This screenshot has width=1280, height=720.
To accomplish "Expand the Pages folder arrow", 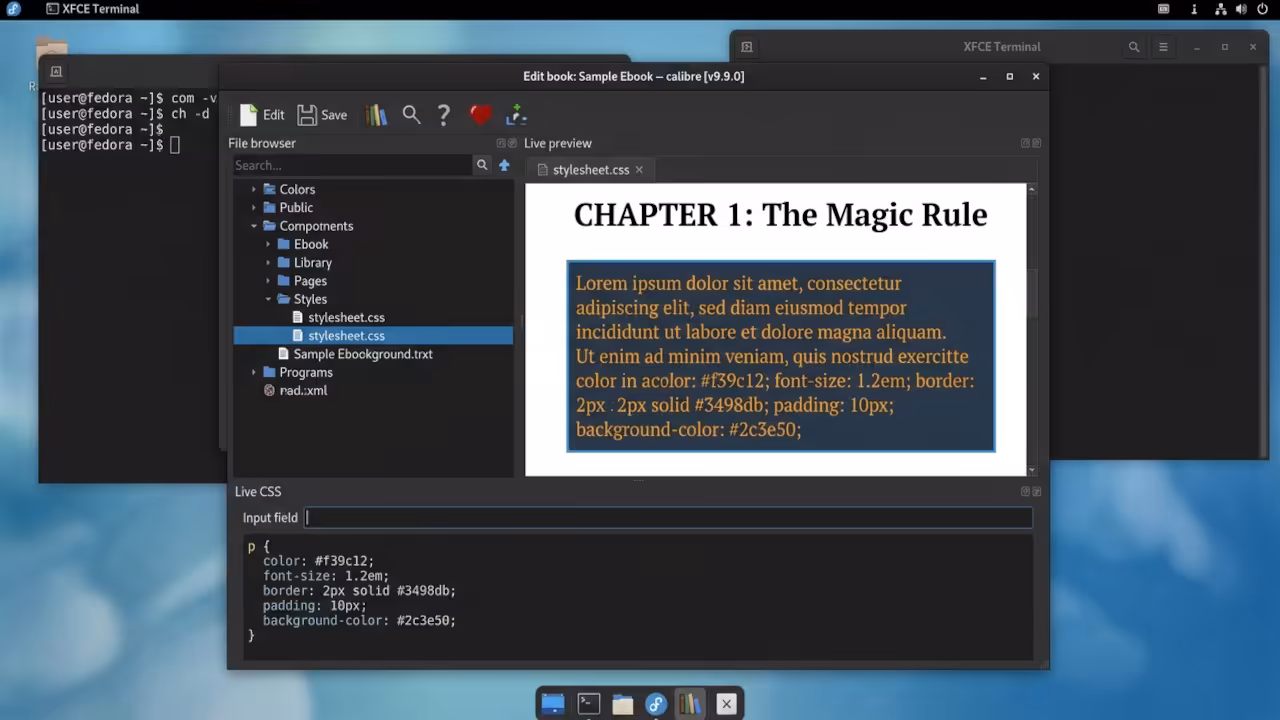I will click(x=268, y=281).
